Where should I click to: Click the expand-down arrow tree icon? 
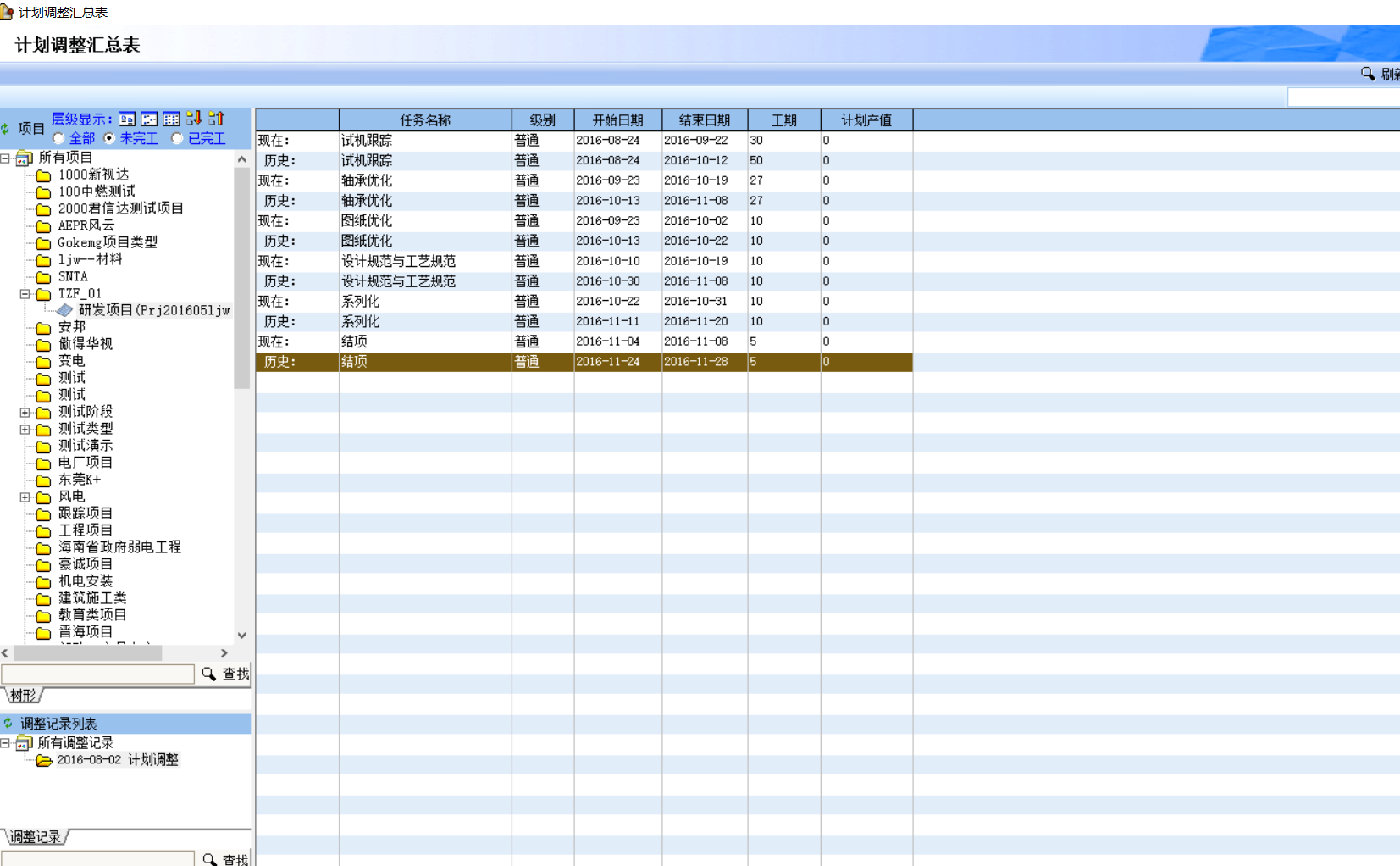[x=194, y=119]
